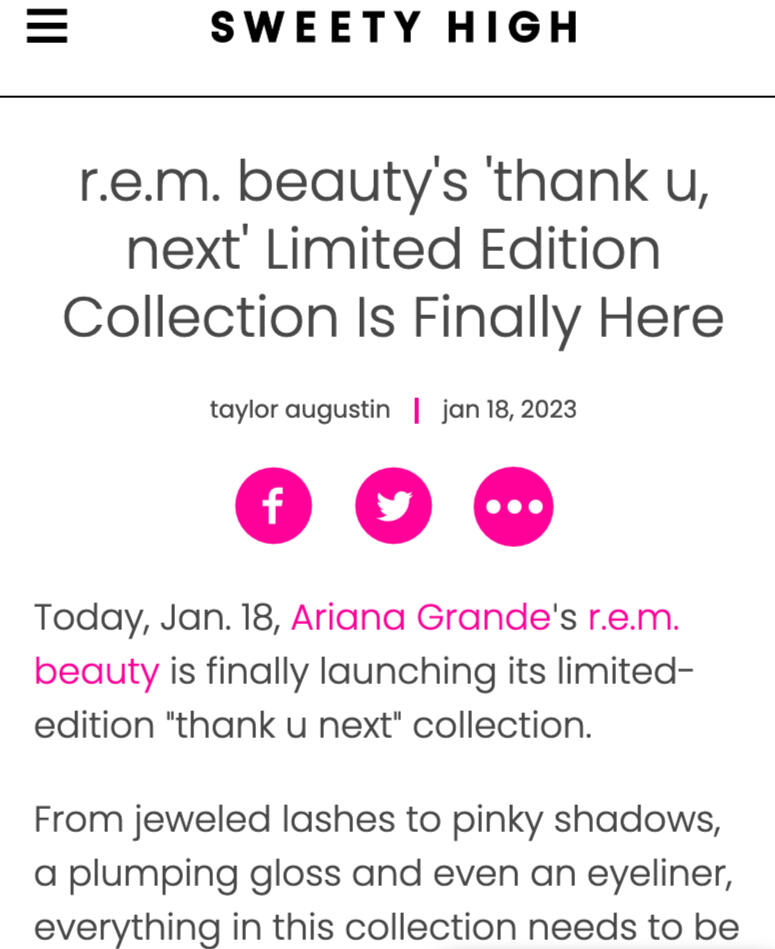The width and height of the screenshot is (775, 949).
Task: Click the pink divider between author and date
Action: tap(416, 410)
